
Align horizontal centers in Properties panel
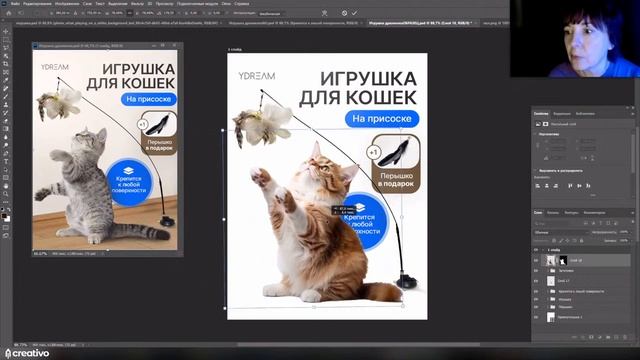tap(547, 186)
